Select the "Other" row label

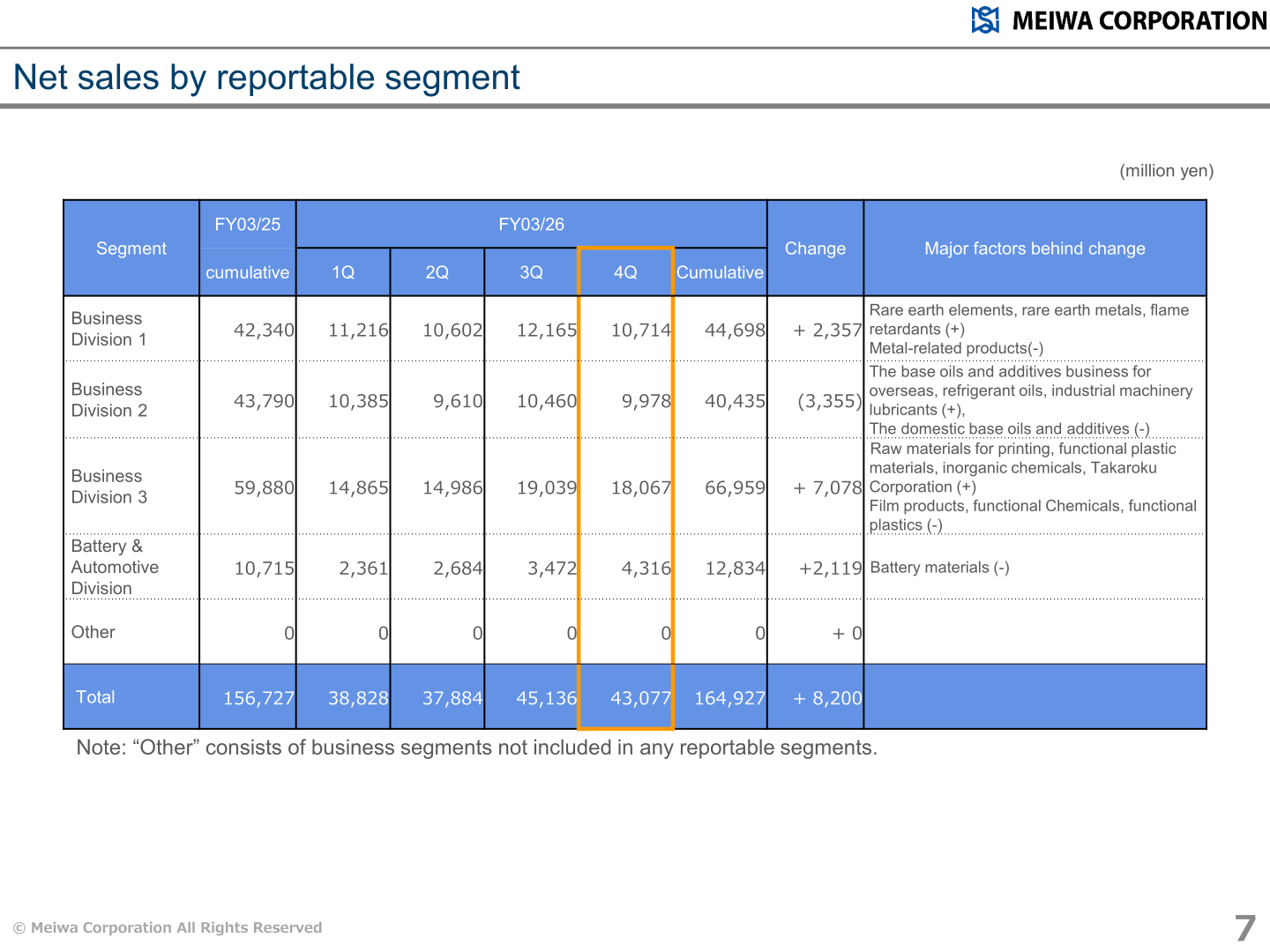tap(93, 632)
